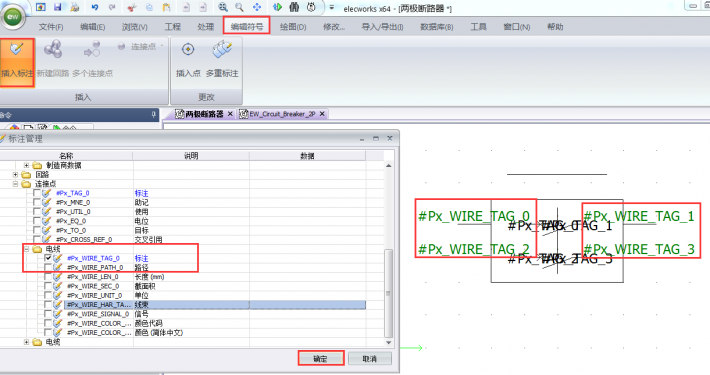
Task: Uncheck the #Px_WIRE_TAG_0 checkbox
Action: [48, 258]
